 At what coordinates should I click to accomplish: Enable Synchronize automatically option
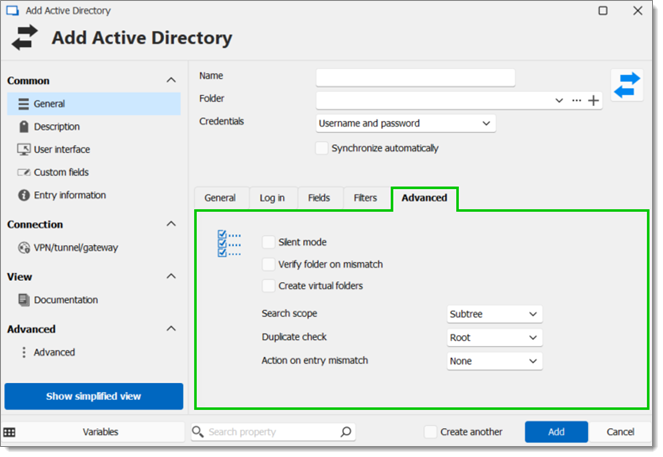pyautogui.click(x=322, y=148)
